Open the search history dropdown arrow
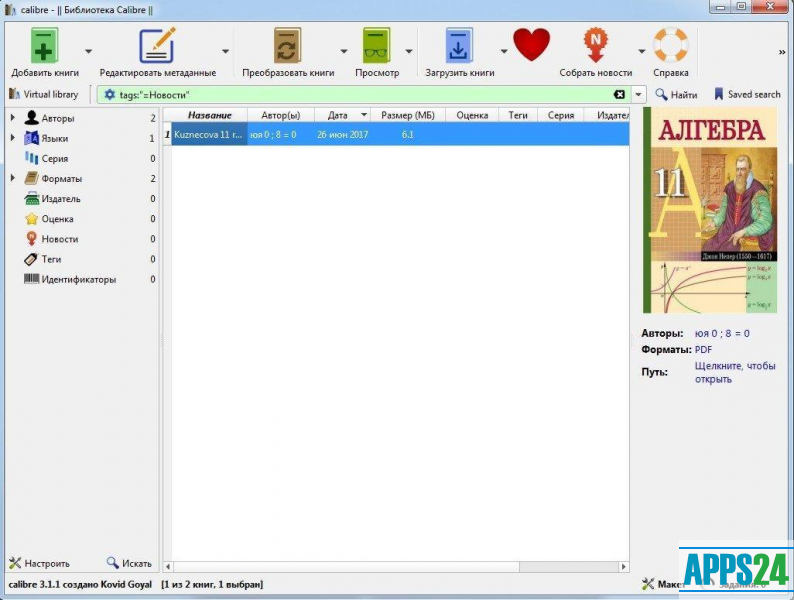This screenshot has height=600, width=794. pos(639,95)
